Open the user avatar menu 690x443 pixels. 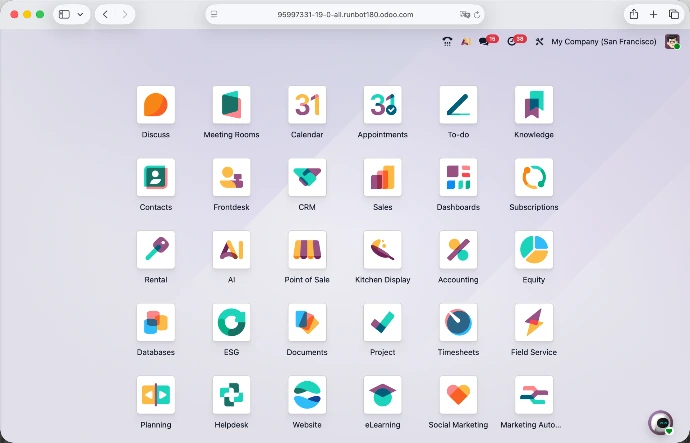(673, 42)
